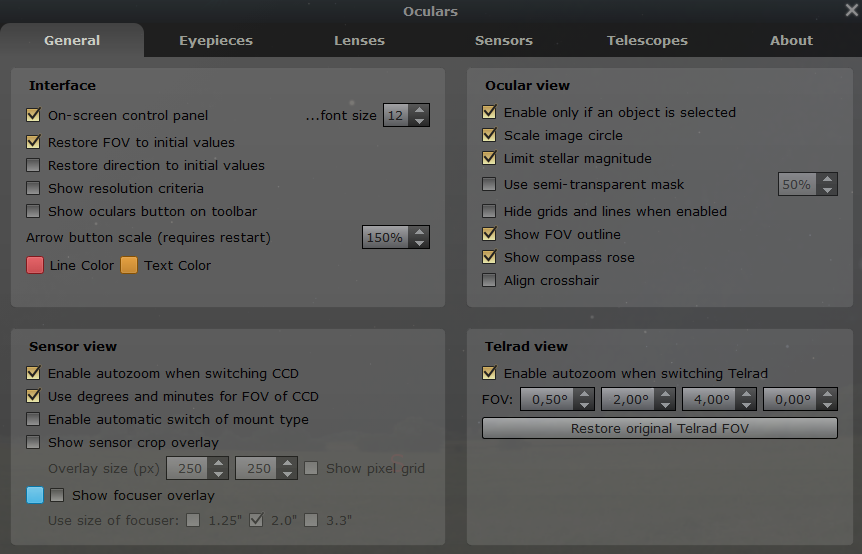Screen dimensions: 862x554
Task: Turn on Show sensor crop overlay
Action: 34,442
